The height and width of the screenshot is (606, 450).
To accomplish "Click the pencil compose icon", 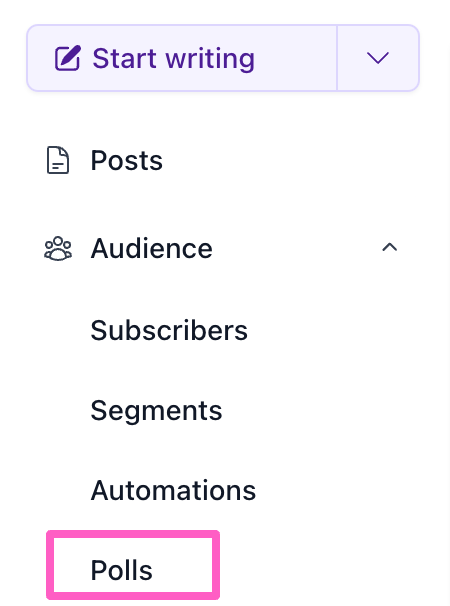I will point(68,58).
